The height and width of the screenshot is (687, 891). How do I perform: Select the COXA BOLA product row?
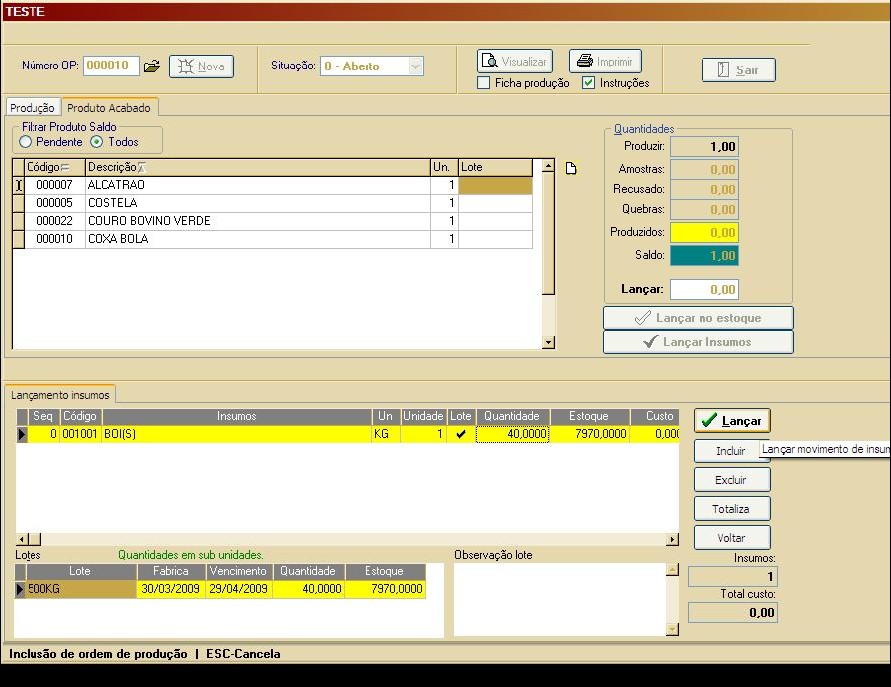click(273, 239)
